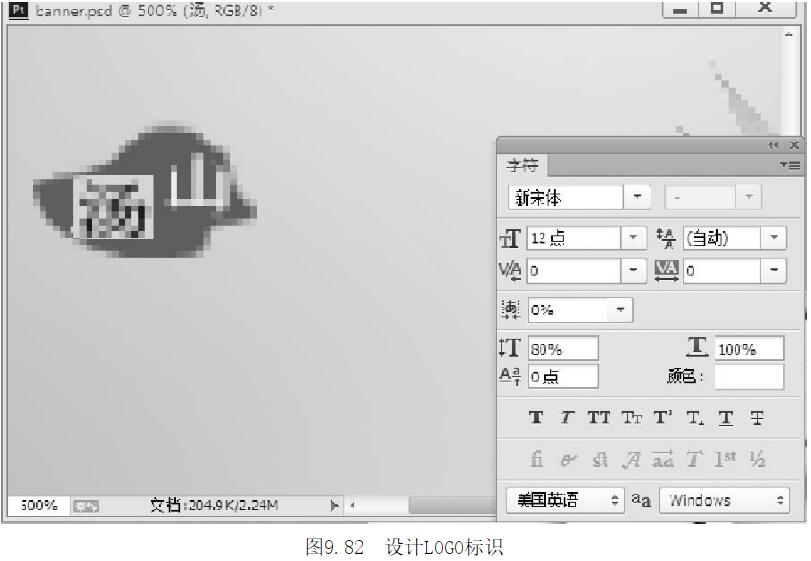Open the 字符 panel flyout menu
Image resolution: width=811 pixels, height=561 pixels.
(790, 165)
